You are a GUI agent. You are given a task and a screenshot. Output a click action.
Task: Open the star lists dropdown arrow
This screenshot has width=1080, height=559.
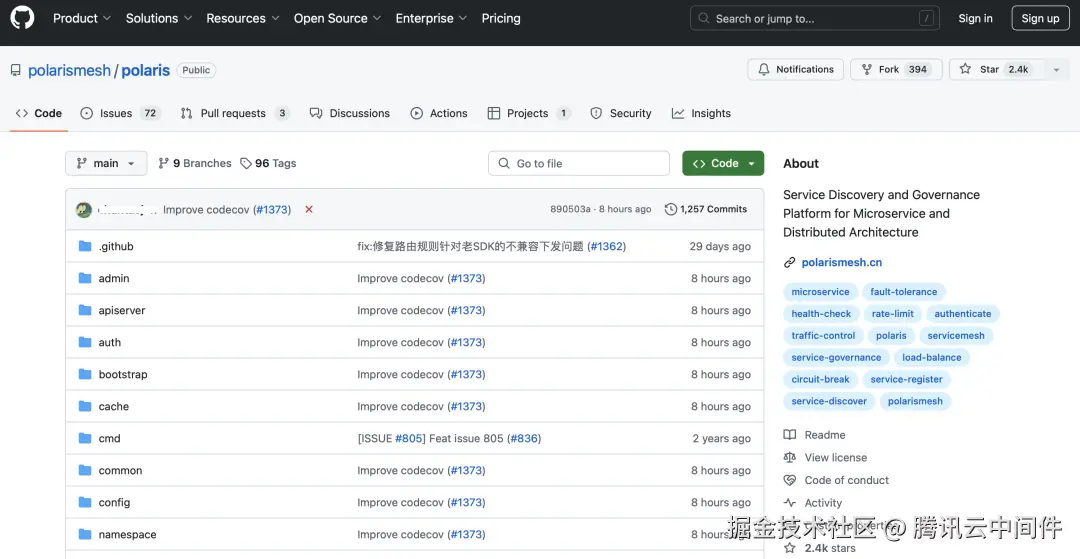pyautogui.click(x=1057, y=70)
